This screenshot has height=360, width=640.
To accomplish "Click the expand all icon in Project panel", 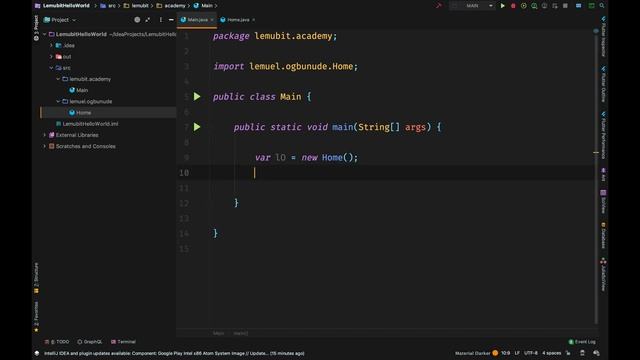I will point(148,20).
